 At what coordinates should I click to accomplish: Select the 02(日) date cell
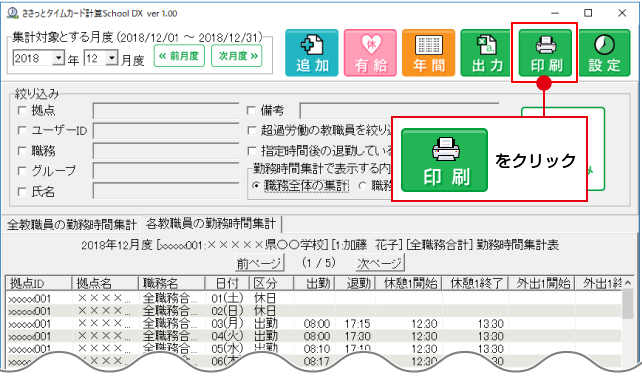[x=227, y=311]
